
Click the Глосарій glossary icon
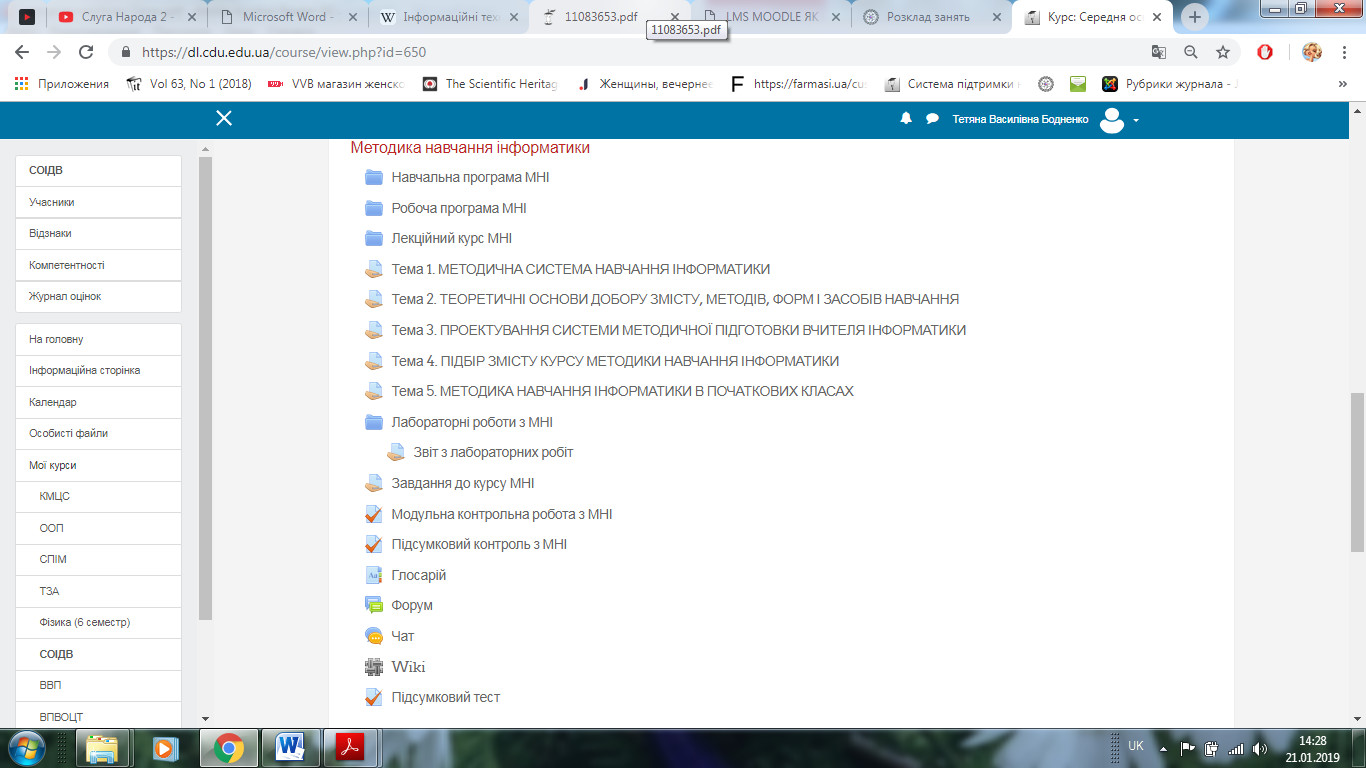(x=374, y=575)
